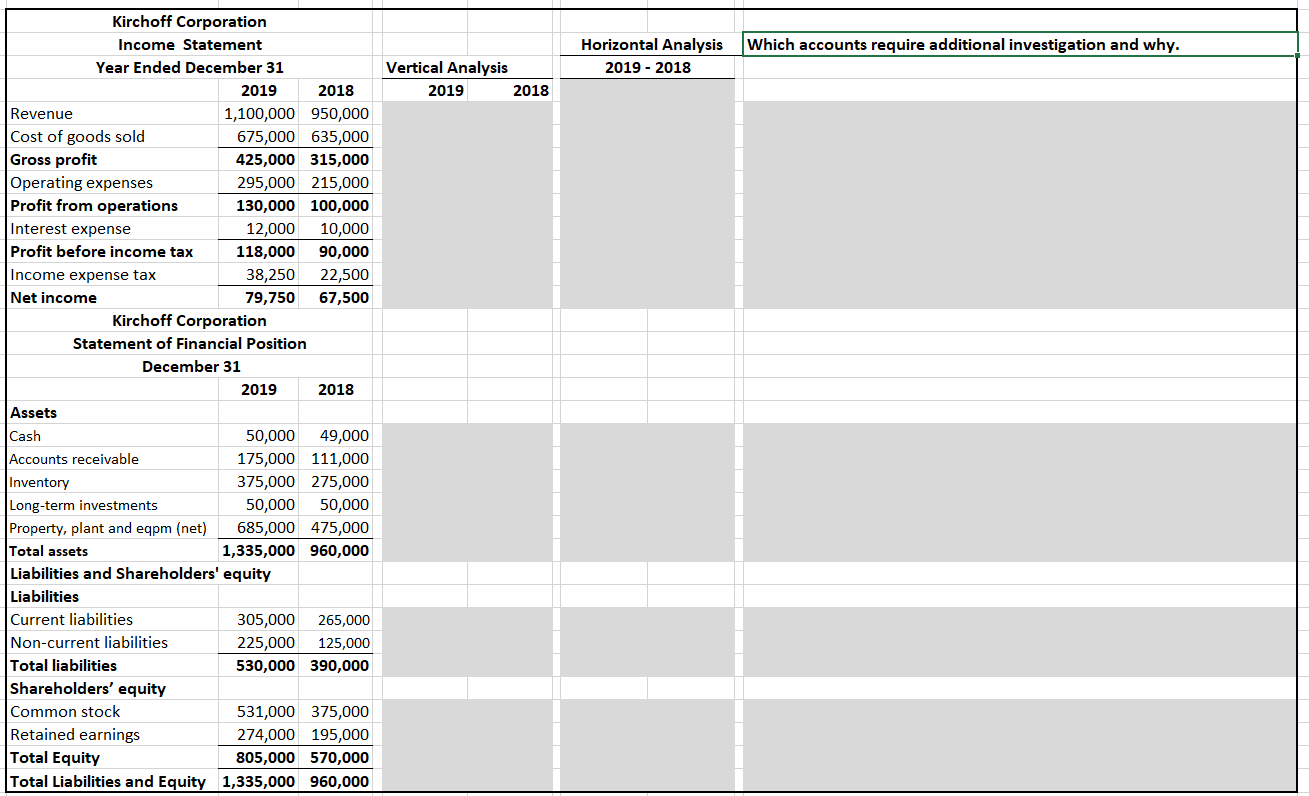Click the Horizontal Analysis header cell
Screen dimensions: 1309x796
coord(651,45)
